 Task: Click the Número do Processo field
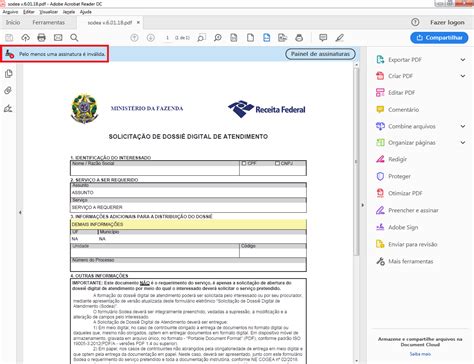188,266
